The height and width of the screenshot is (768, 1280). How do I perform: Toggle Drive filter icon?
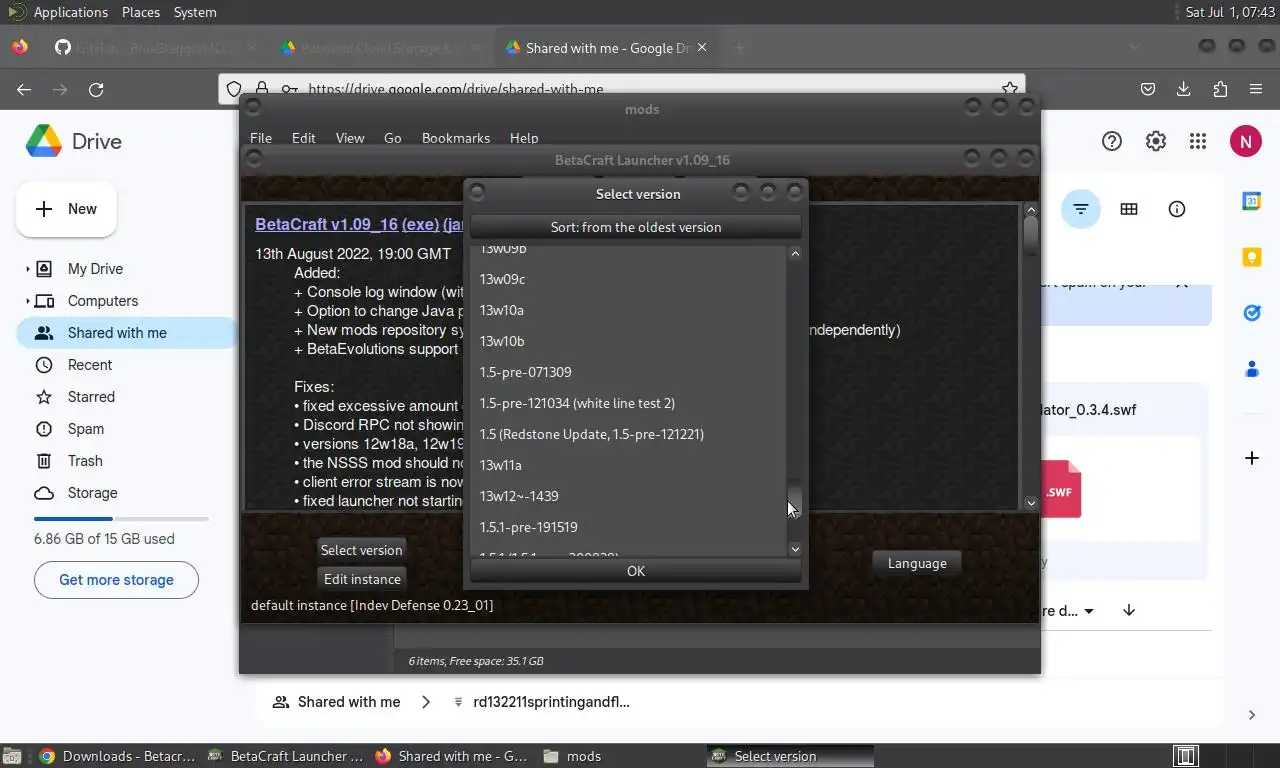coord(1081,209)
